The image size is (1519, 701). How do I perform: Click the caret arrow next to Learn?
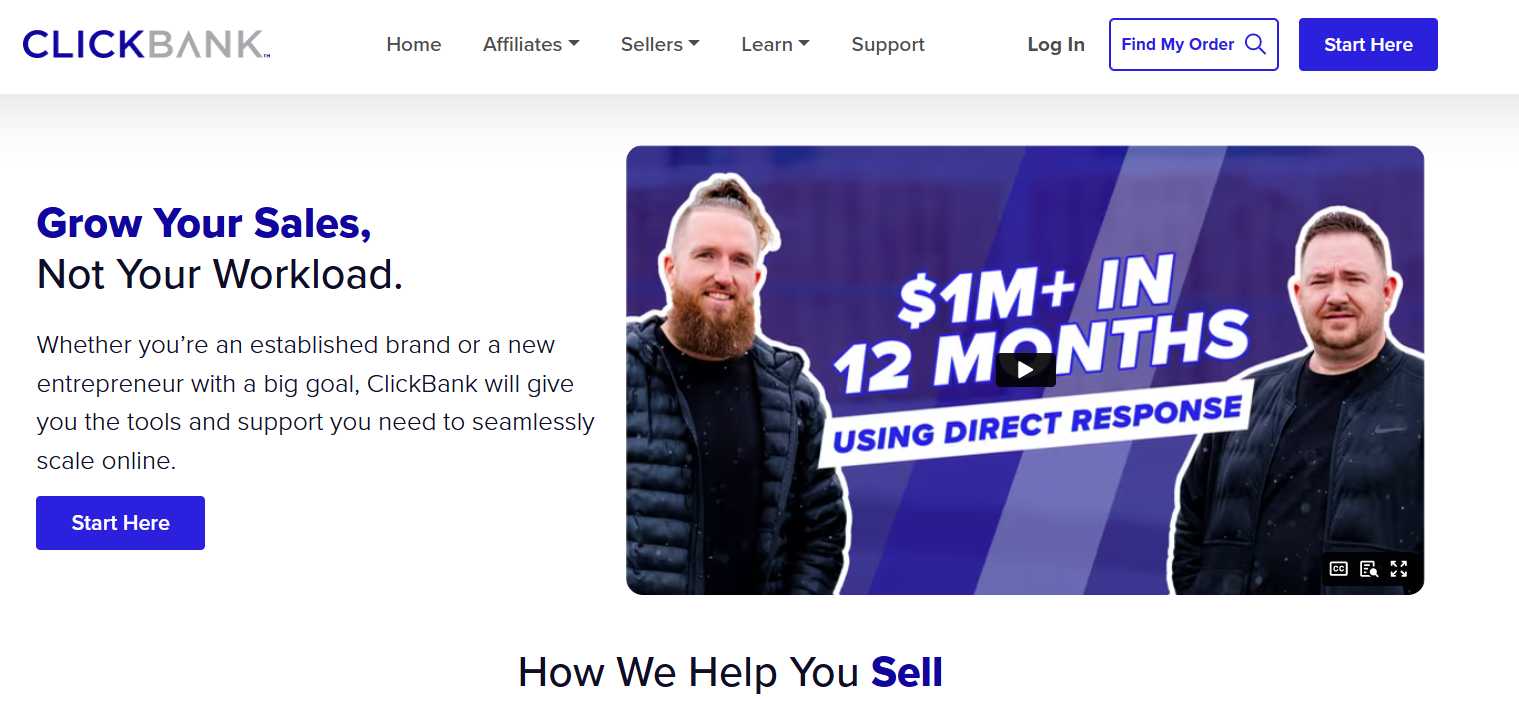[x=804, y=43]
